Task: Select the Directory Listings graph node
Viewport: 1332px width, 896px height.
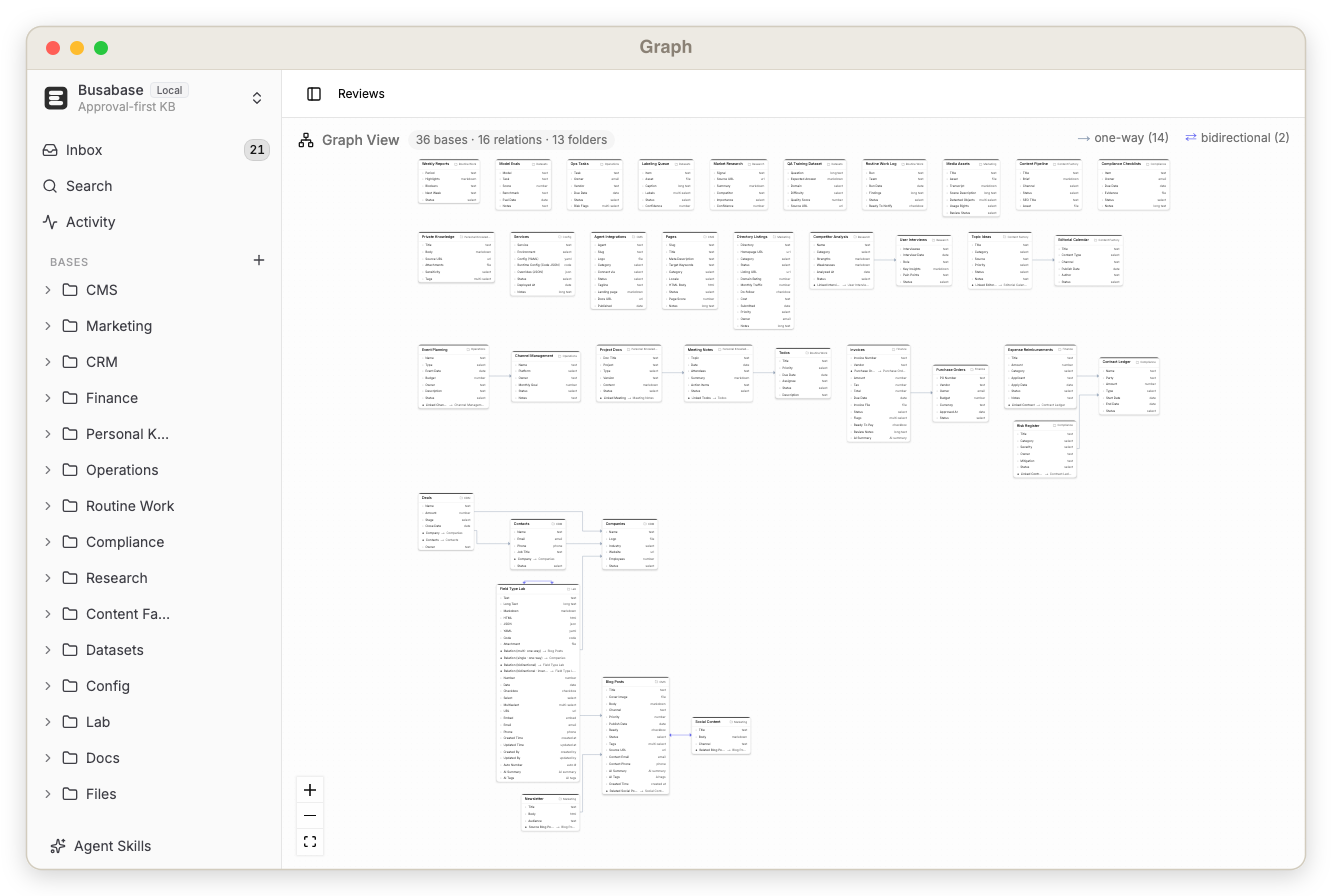Action: 763,281
